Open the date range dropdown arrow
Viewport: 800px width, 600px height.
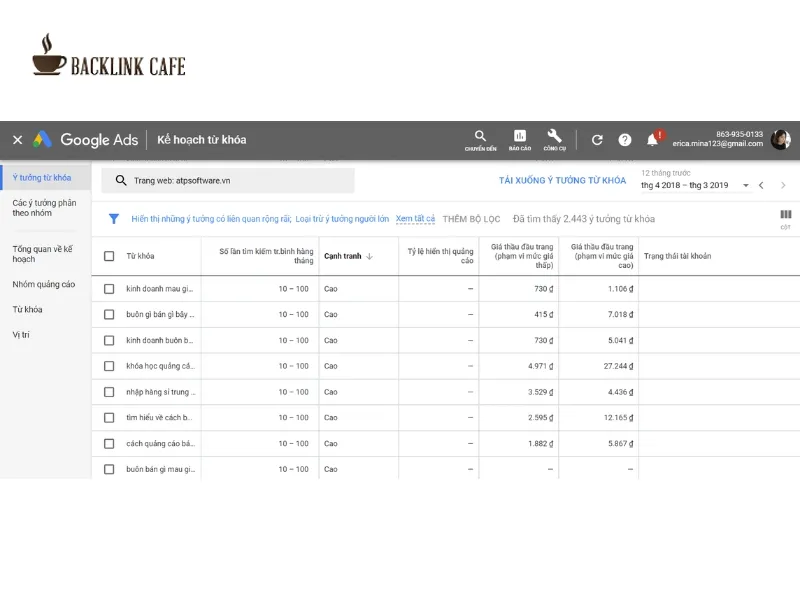745,185
